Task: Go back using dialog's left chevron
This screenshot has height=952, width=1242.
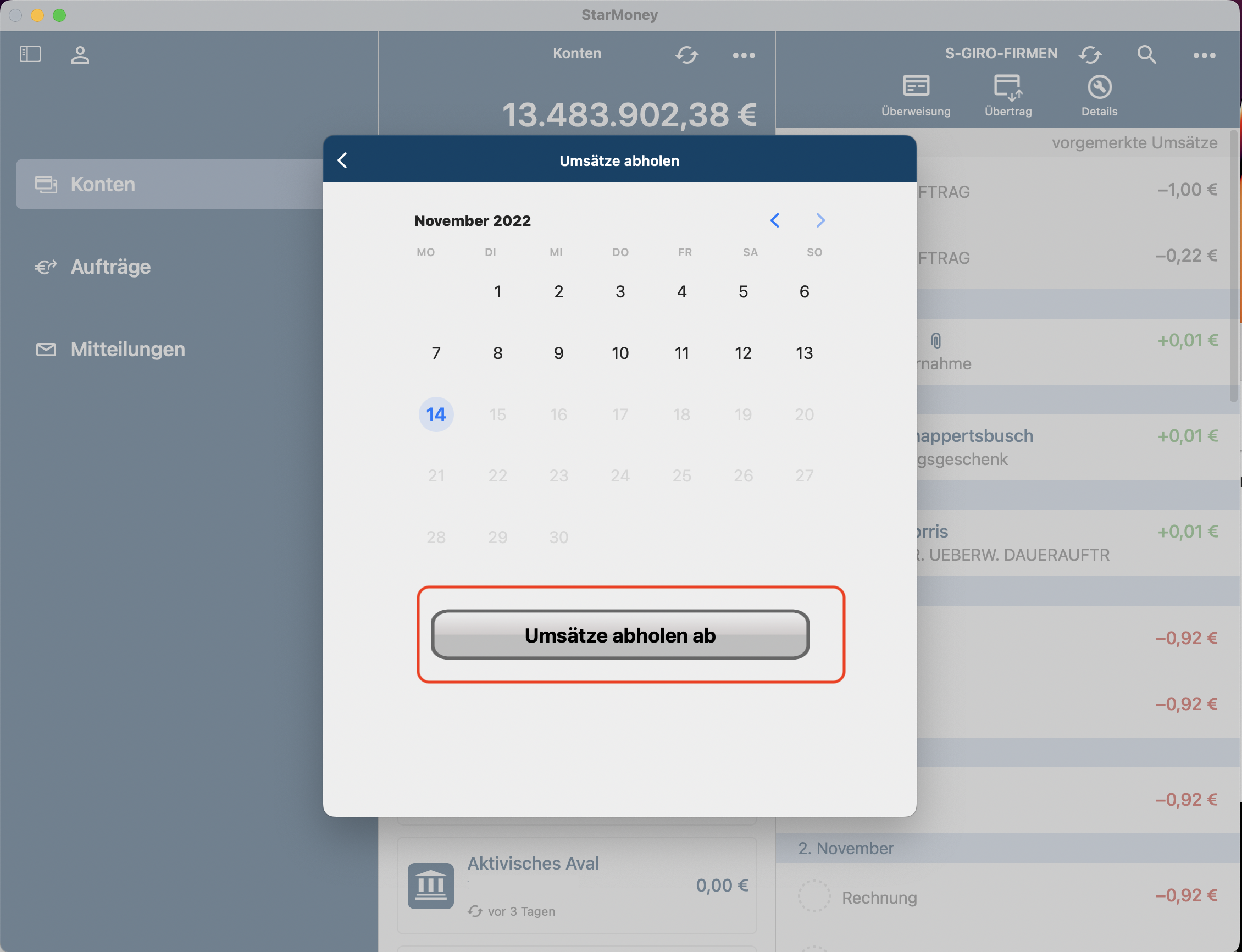Action: click(x=342, y=160)
